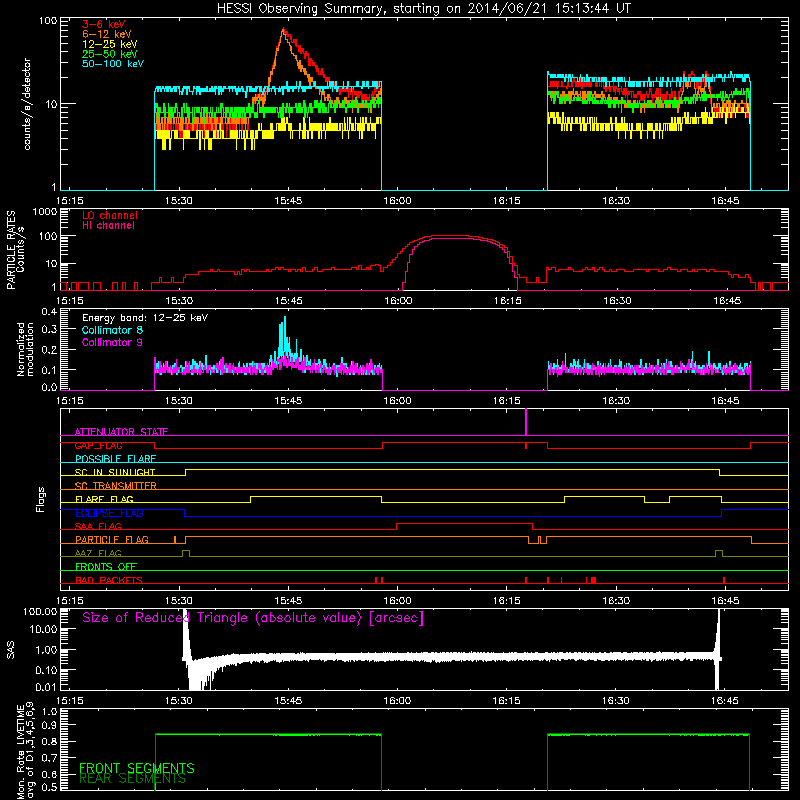Screen dimensions: 800x800
Task: Click the POSSIBLE_FLARE flag label
Action: (115, 459)
